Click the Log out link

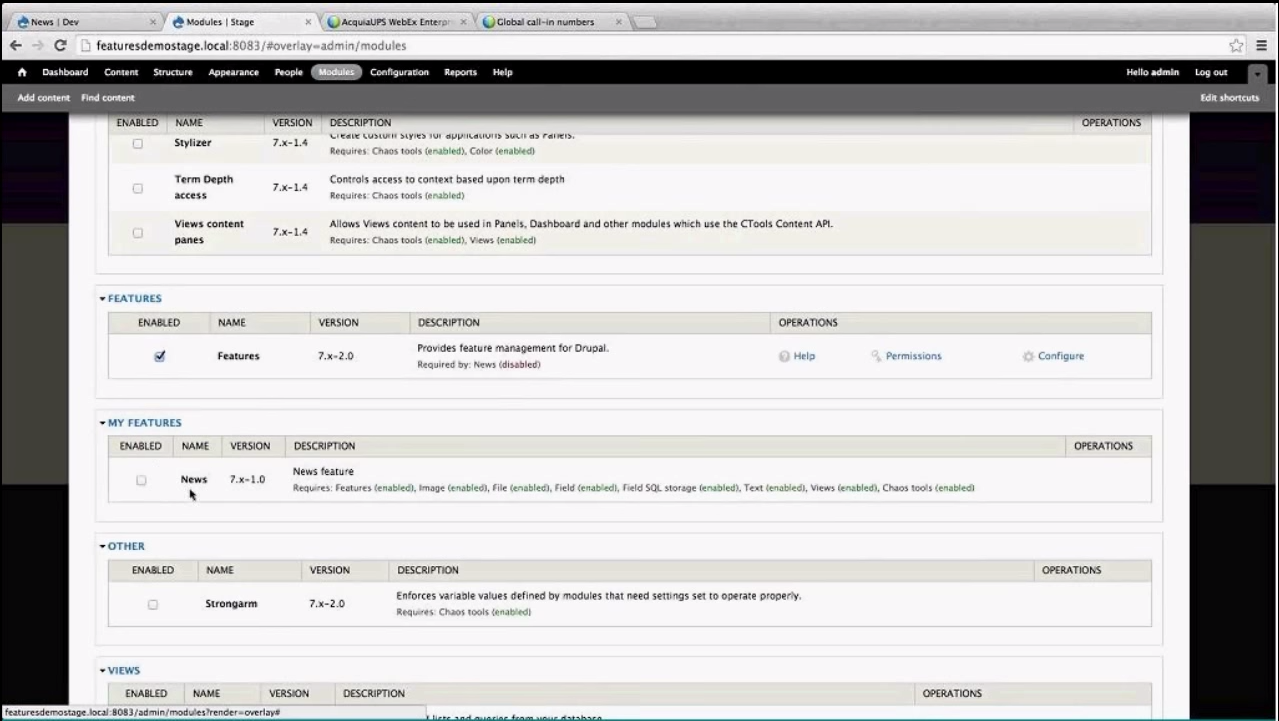tap(1210, 72)
